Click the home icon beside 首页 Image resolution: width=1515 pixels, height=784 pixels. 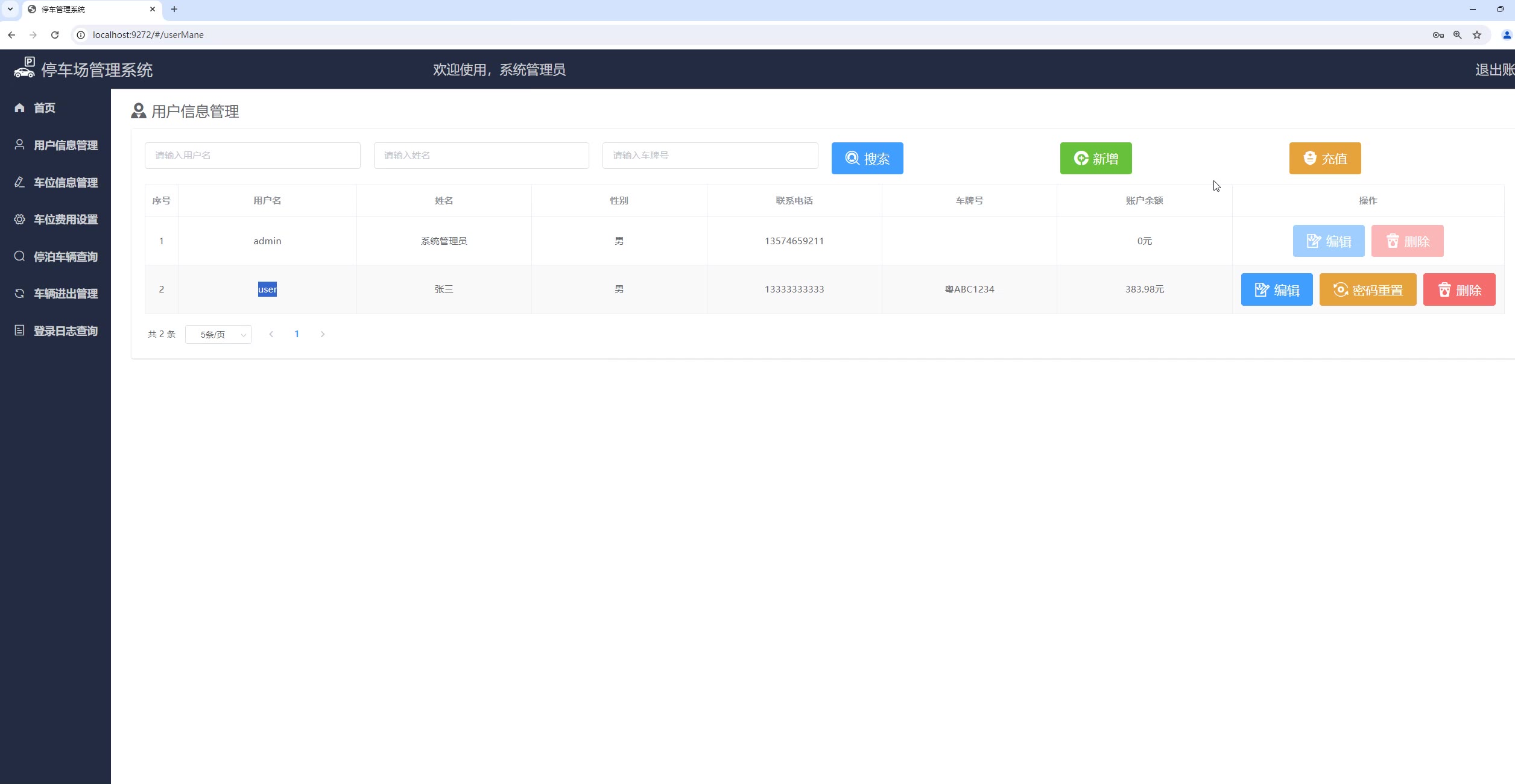point(19,108)
